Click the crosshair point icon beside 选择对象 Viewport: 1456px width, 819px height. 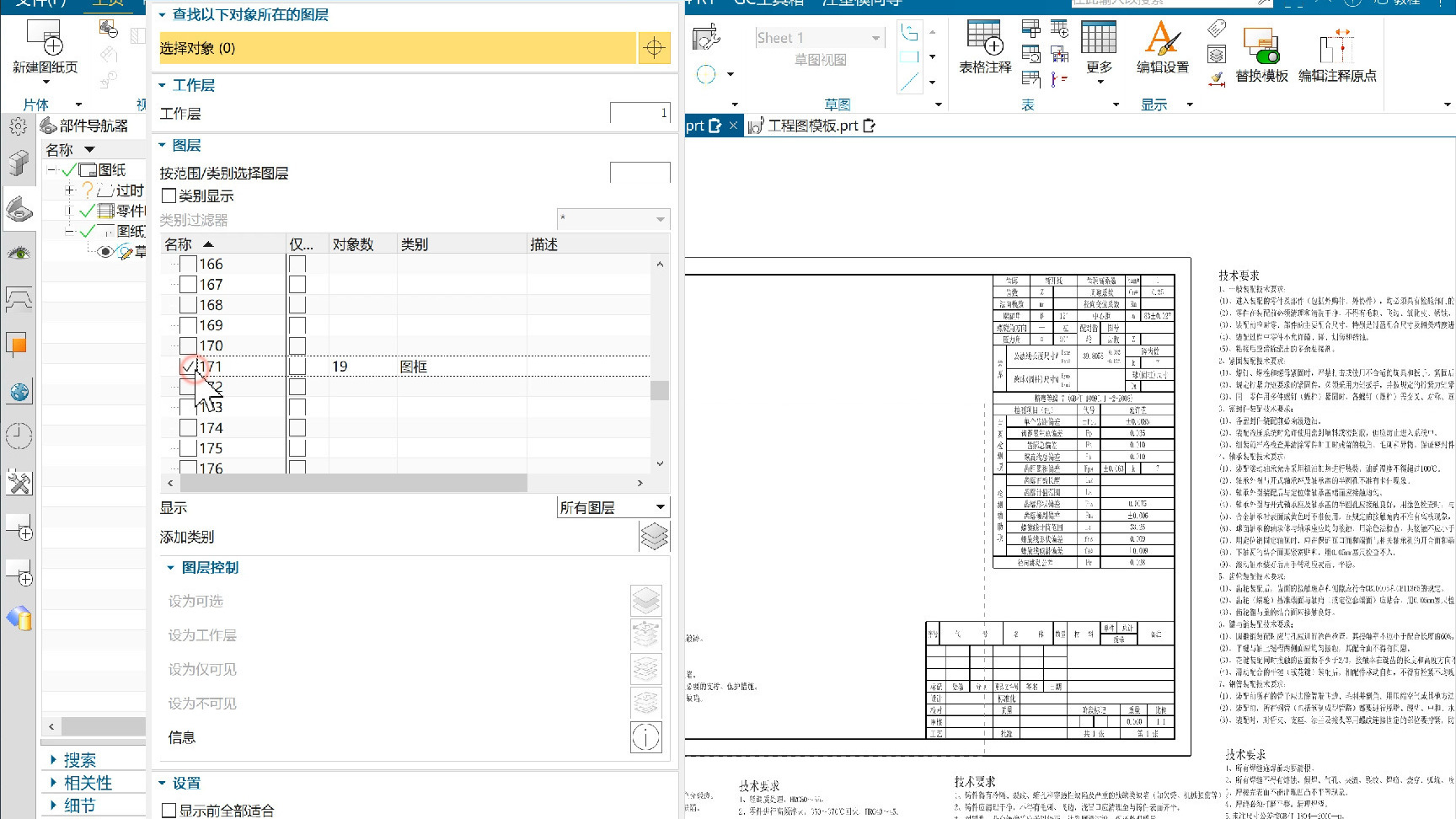(x=655, y=48)
